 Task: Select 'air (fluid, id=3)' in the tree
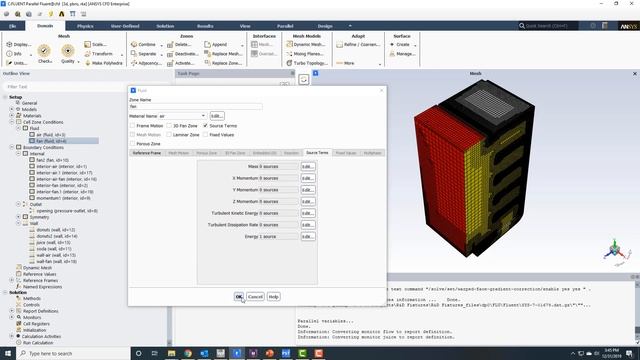click(51, 135)
